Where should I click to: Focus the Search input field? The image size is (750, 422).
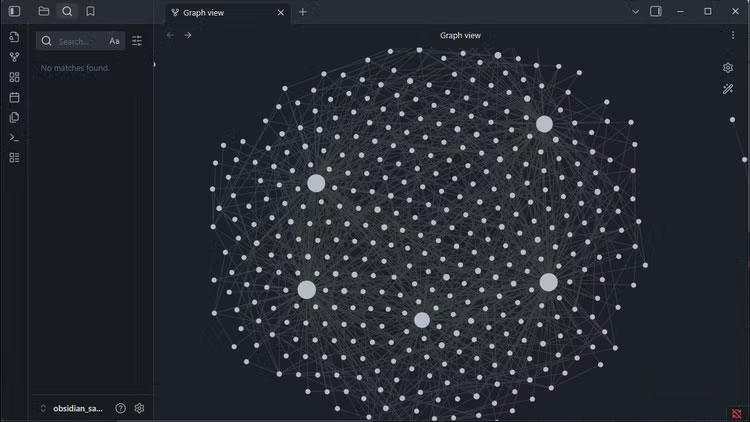(x=80, y=41)
